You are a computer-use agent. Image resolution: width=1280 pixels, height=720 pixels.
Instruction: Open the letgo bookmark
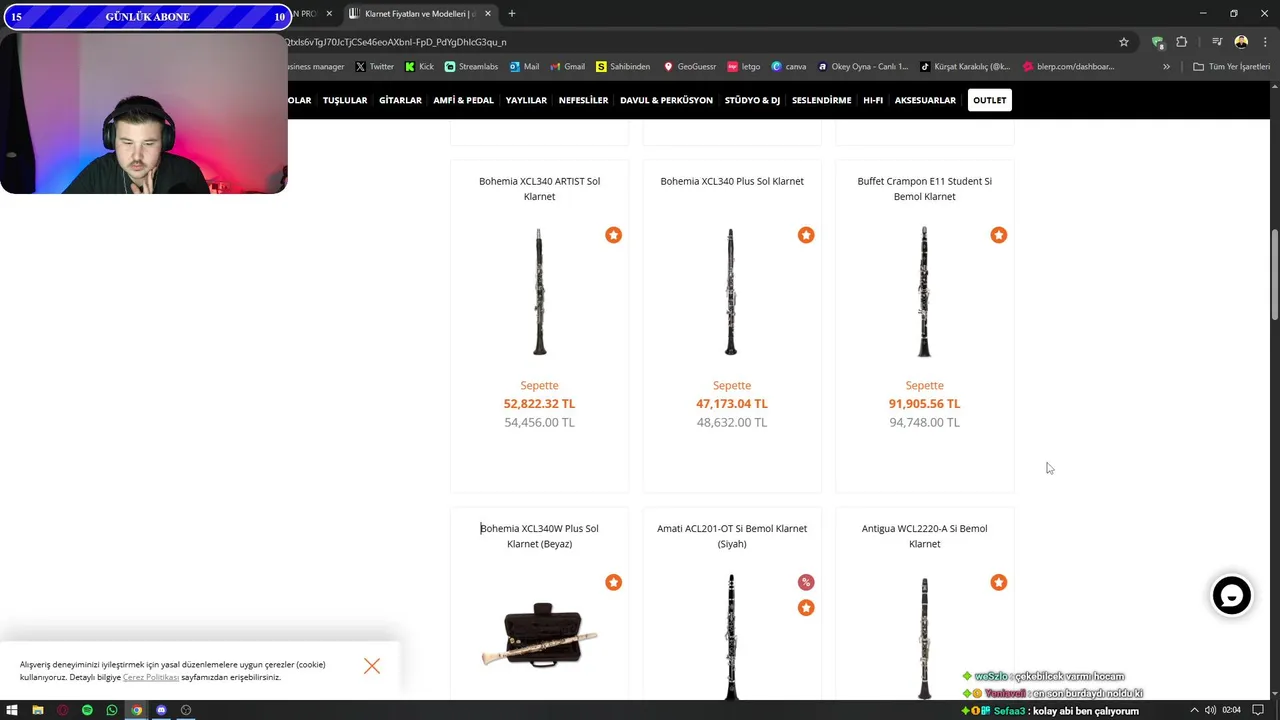point(744,67)
